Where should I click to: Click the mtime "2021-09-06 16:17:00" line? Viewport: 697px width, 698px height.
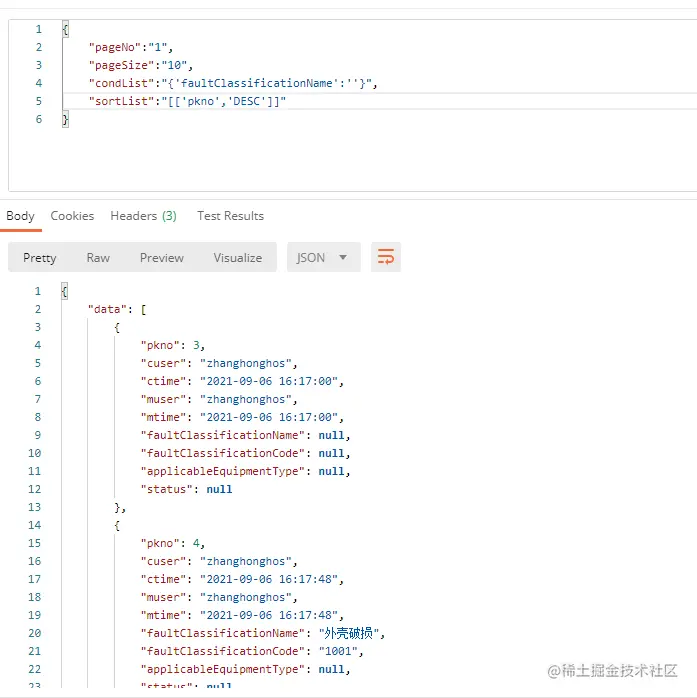pyautogui.click(x=242, y=418)
